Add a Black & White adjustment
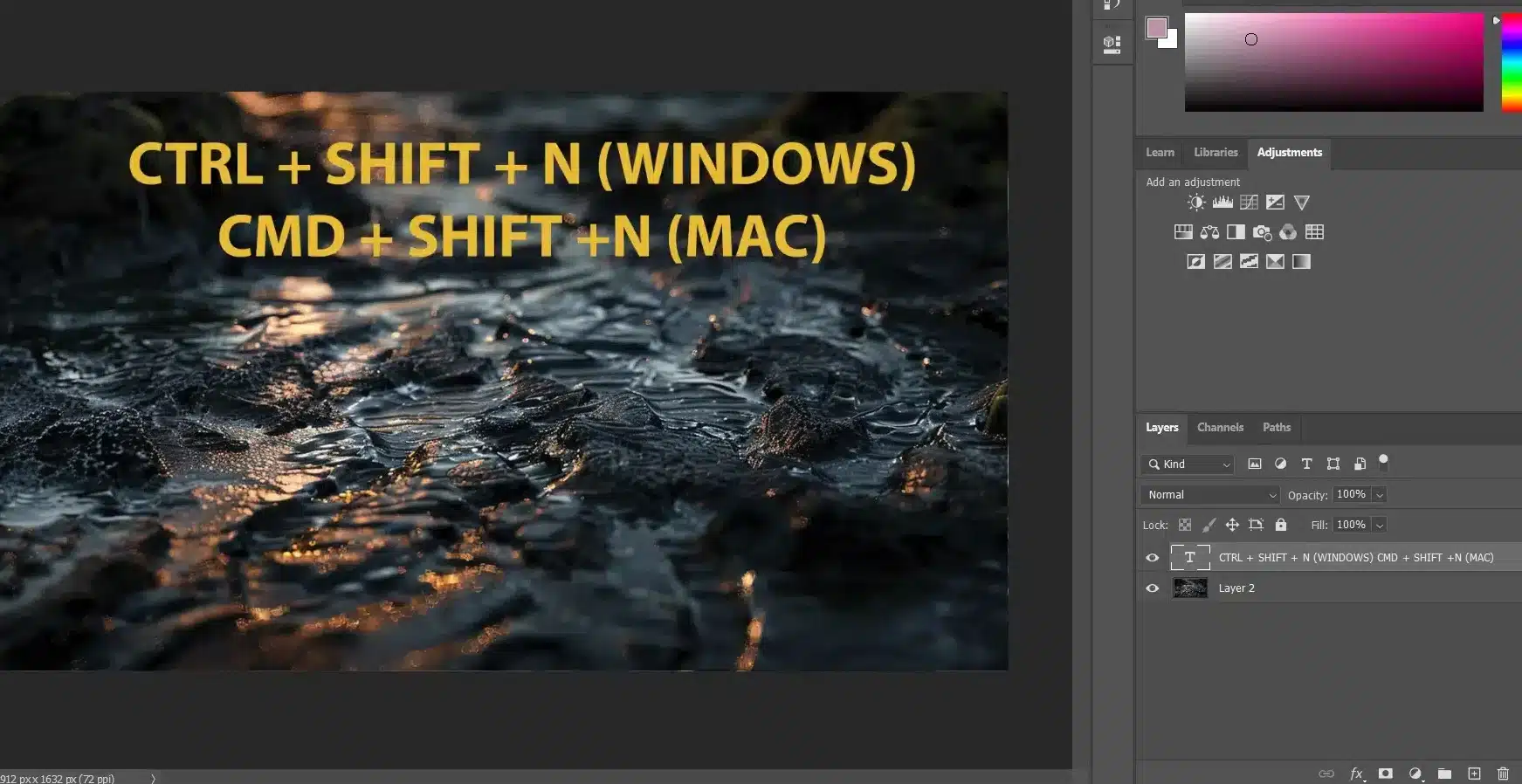Image resolution: width=1522 pixels, height=784 pixels. (1236, 232)
